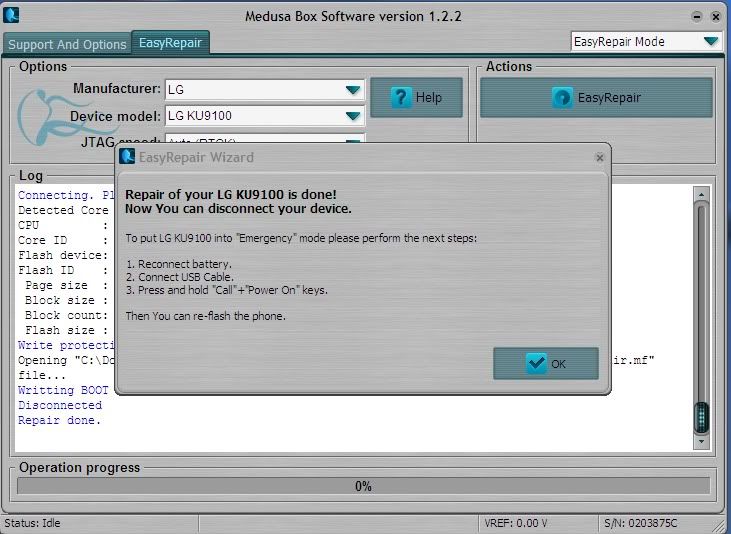
Task: Click step 3 about Call+Power On keys
Action: point(227,290)
